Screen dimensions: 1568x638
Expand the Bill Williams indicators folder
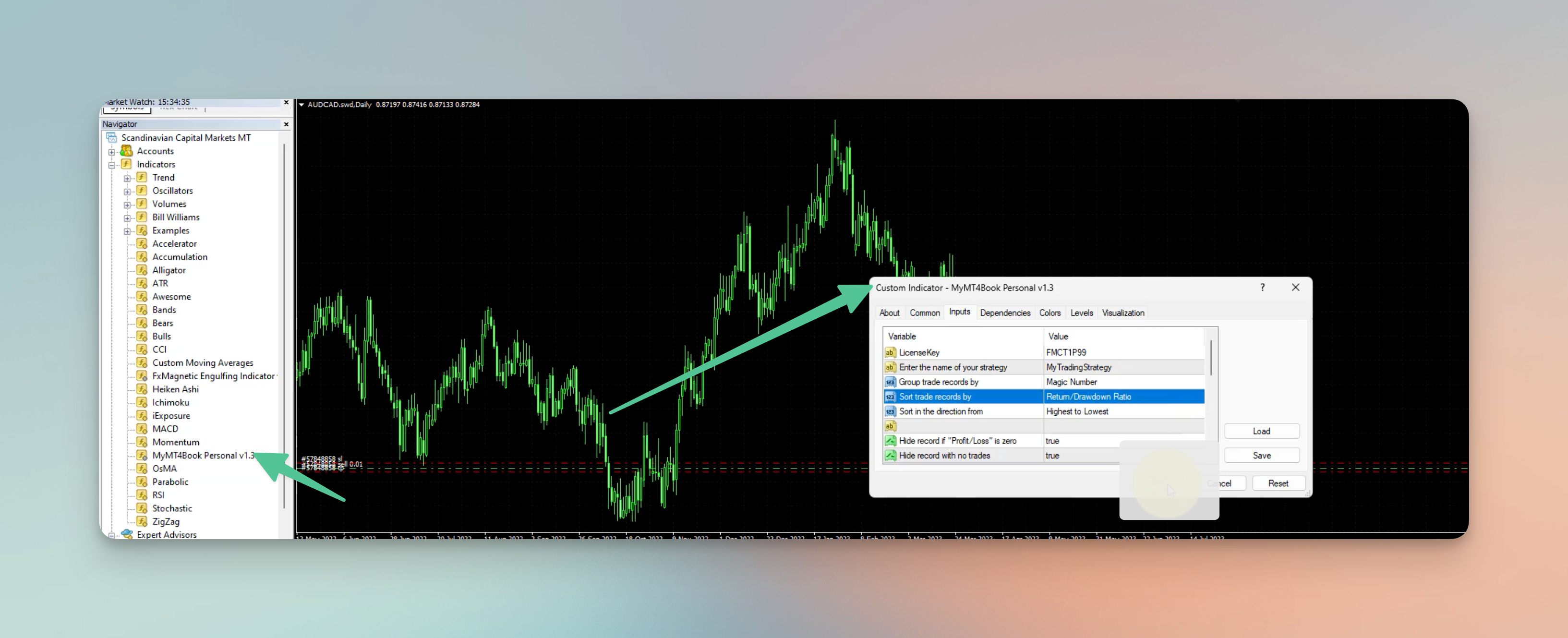(127, 218)
